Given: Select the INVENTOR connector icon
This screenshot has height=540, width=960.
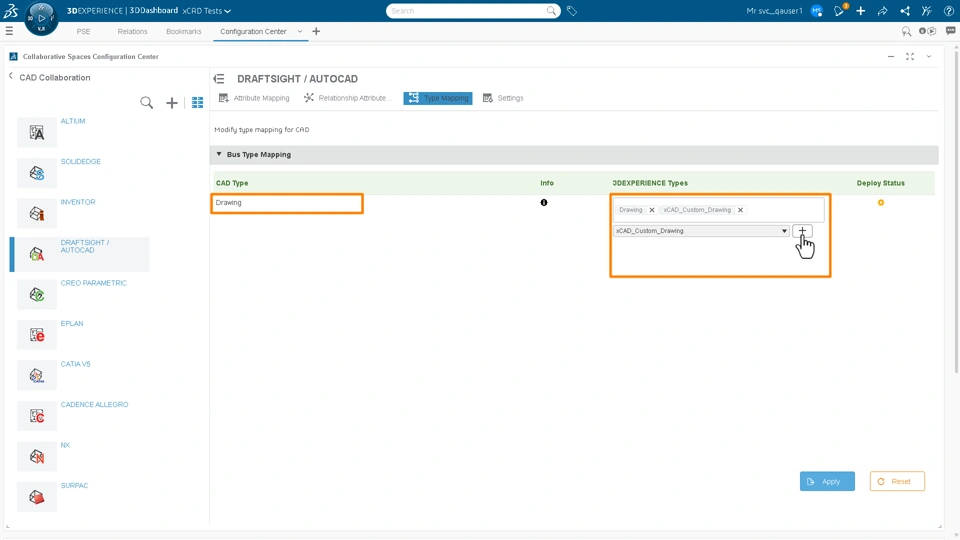Looking at the screenshot, I should tap(37, 213).
